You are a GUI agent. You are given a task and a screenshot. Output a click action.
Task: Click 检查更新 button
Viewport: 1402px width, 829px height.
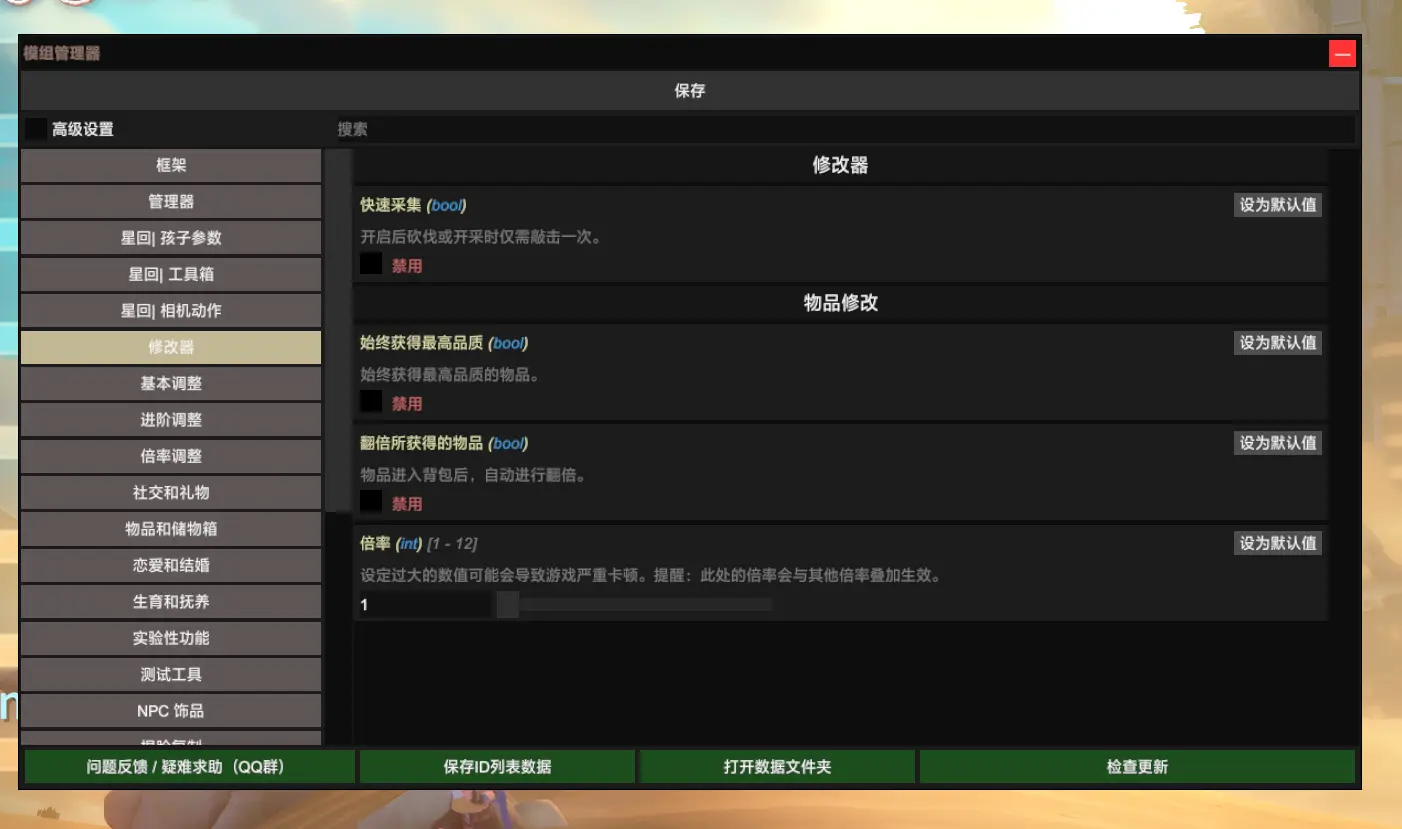coord(1137,767)
